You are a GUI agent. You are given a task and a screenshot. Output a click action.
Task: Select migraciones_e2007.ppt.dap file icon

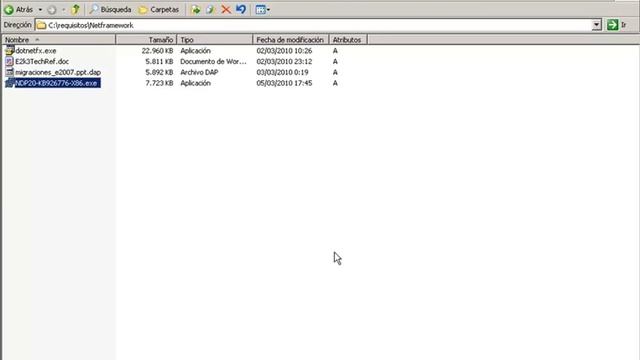pos(10,72)
